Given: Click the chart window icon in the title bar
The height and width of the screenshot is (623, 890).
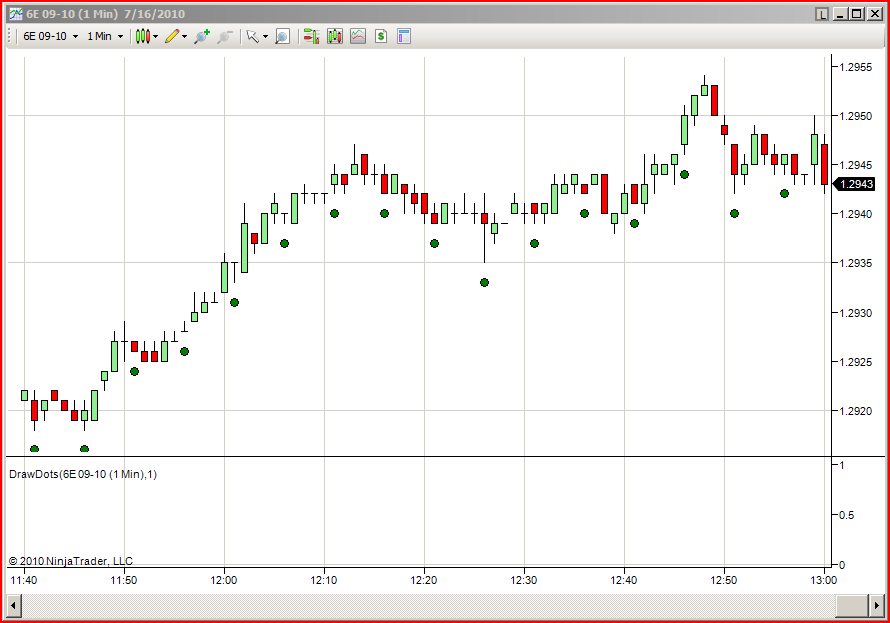Looking at the screenshot, I should [x=15, y=14].
